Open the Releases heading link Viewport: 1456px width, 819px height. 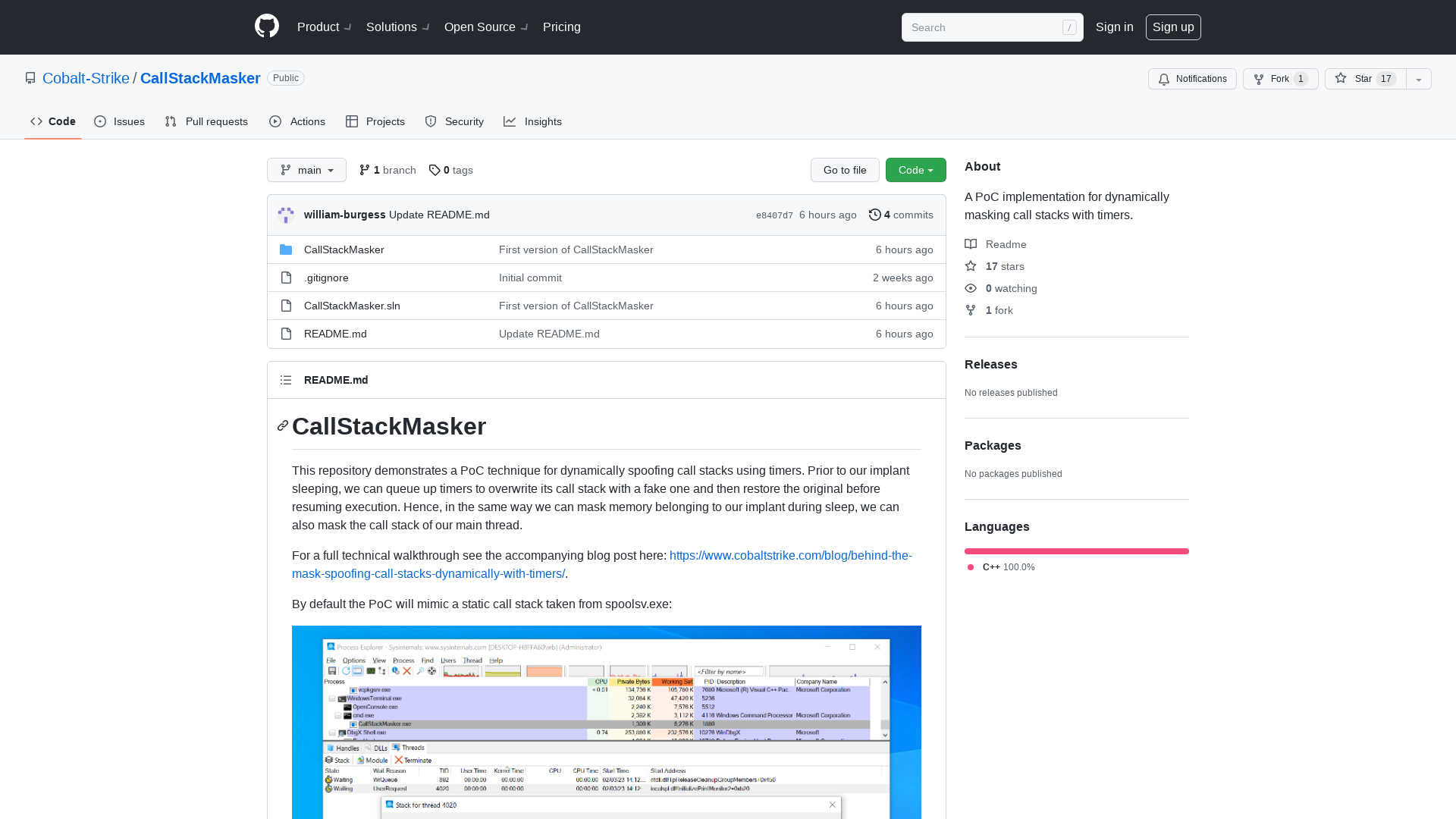pyautogui.click(x=991, y=364)
